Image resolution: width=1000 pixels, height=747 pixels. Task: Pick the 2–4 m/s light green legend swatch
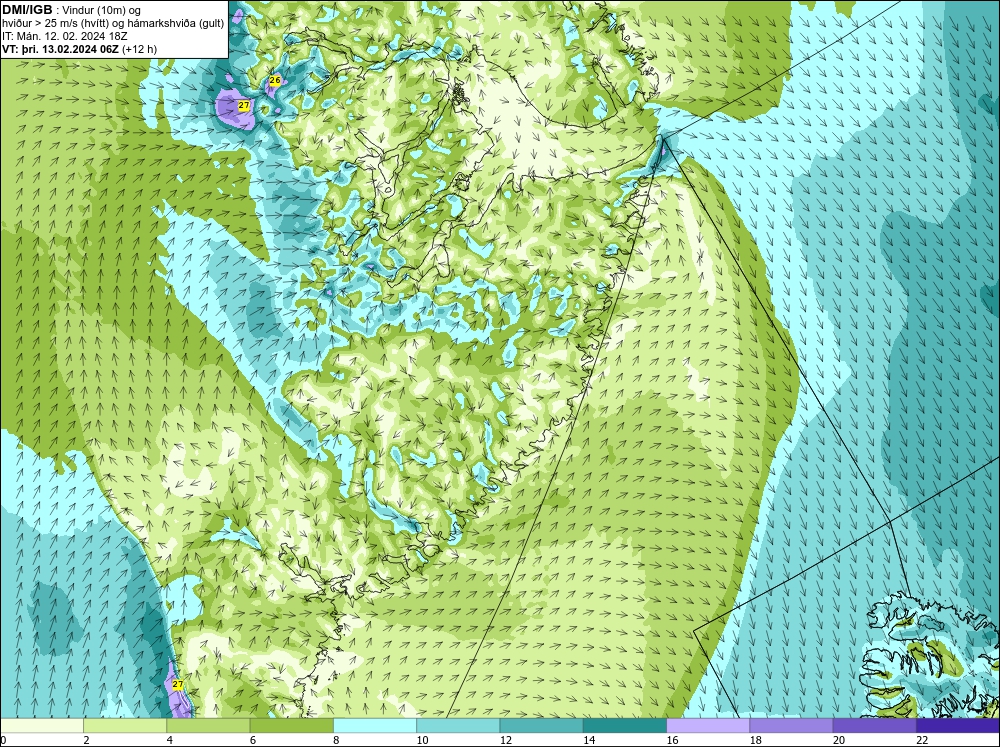pos(125,726)
